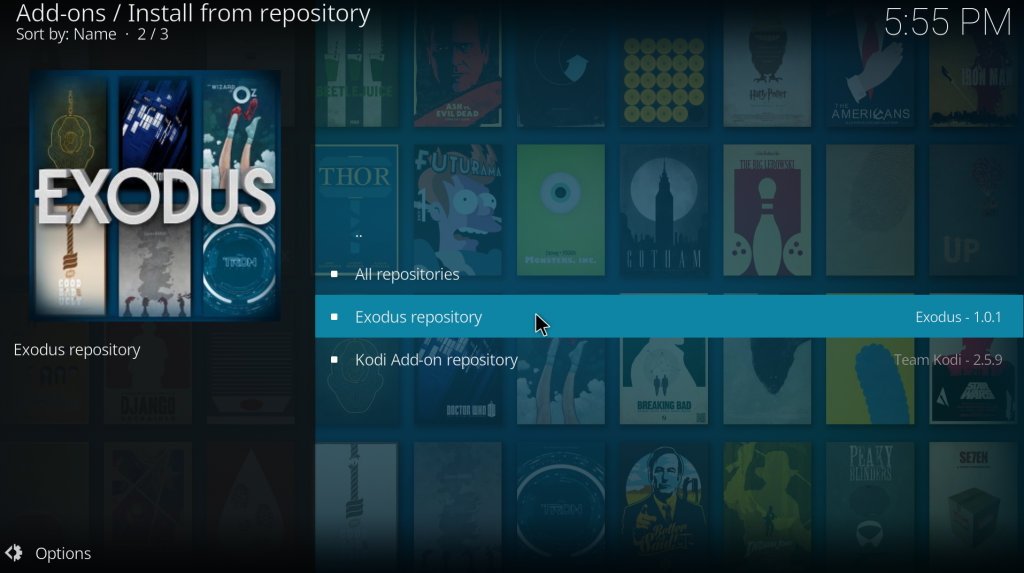Click the "Add-ons / Install from repository" heading
The height and width of the screenshot is (573, 1024).
pyautogui.click(x=193, y=13)
